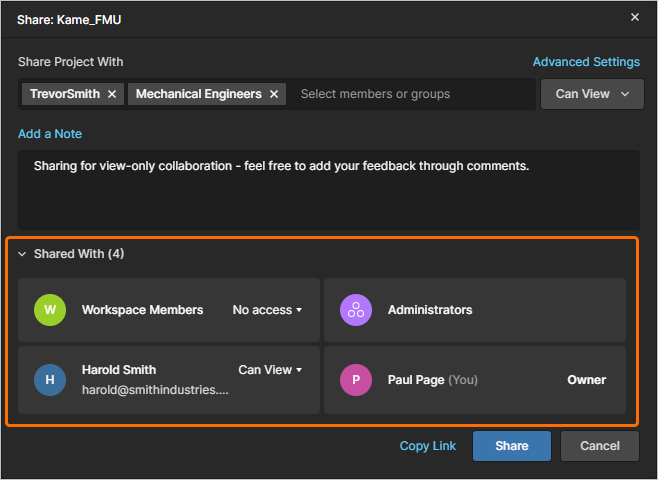This screenshot has height=480, width=658.
Task: Click the Copy Link option
Action: [428, 446]
